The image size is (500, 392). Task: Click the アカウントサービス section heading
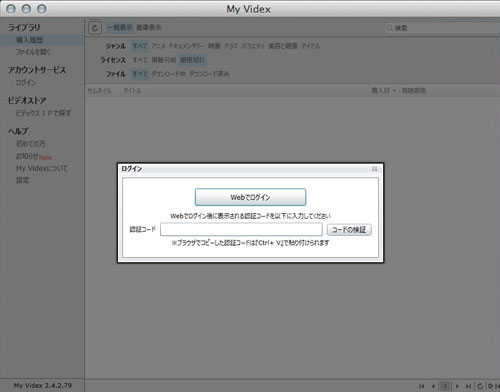coord(37,70)
